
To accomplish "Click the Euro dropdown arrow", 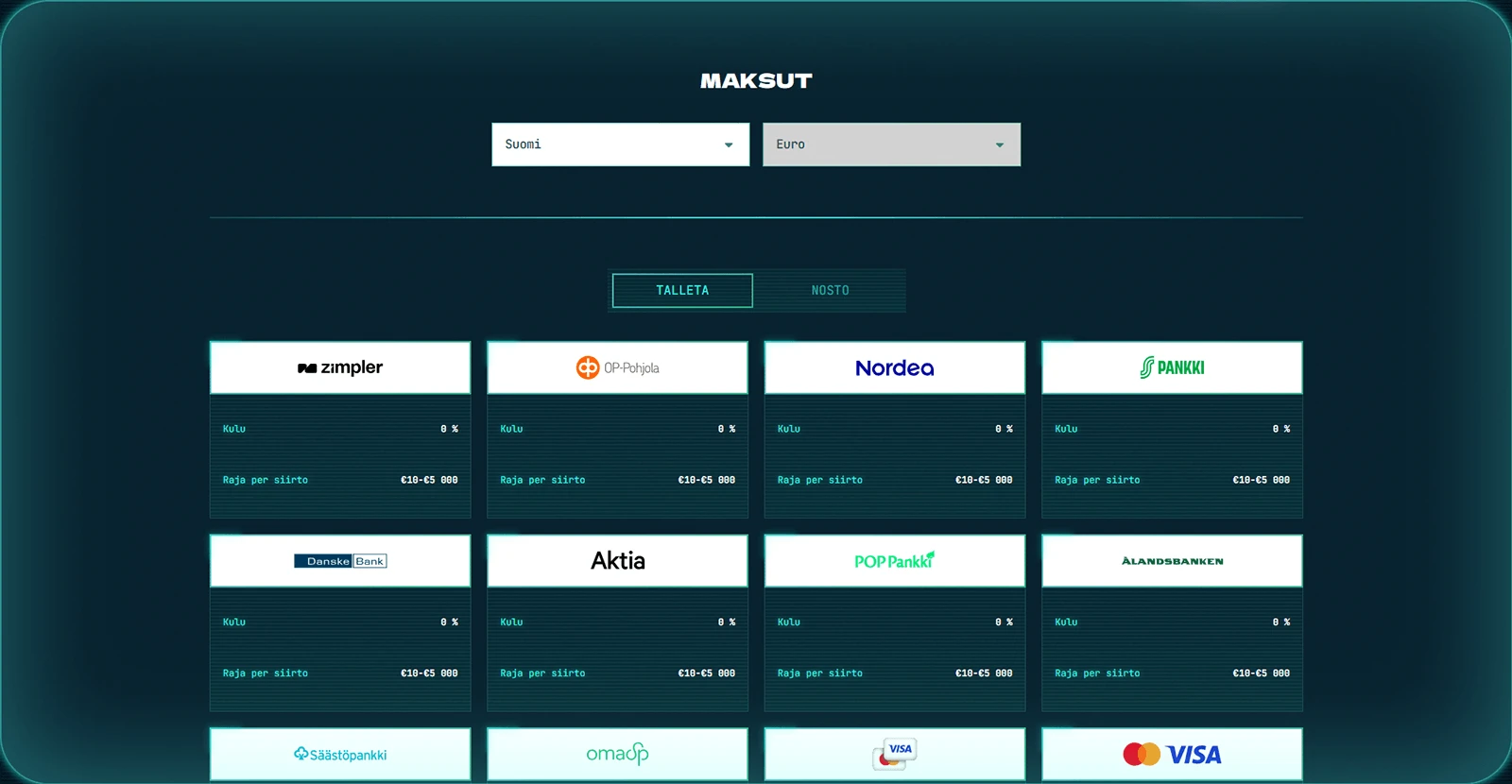I will (1000, 145).
